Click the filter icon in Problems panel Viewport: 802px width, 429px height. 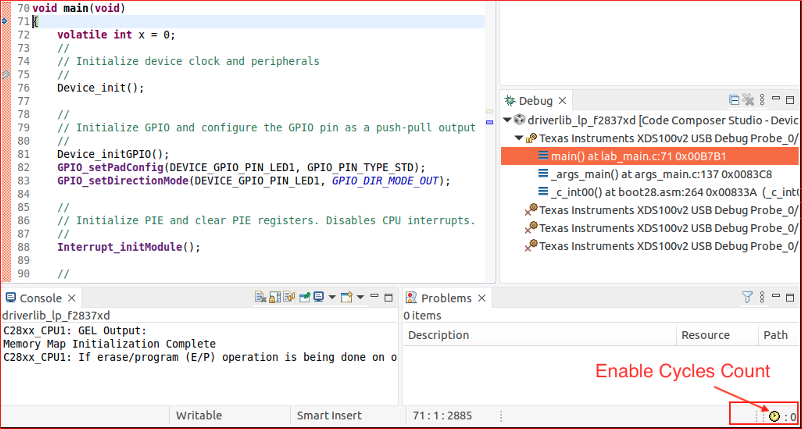[x=747, y=297]
